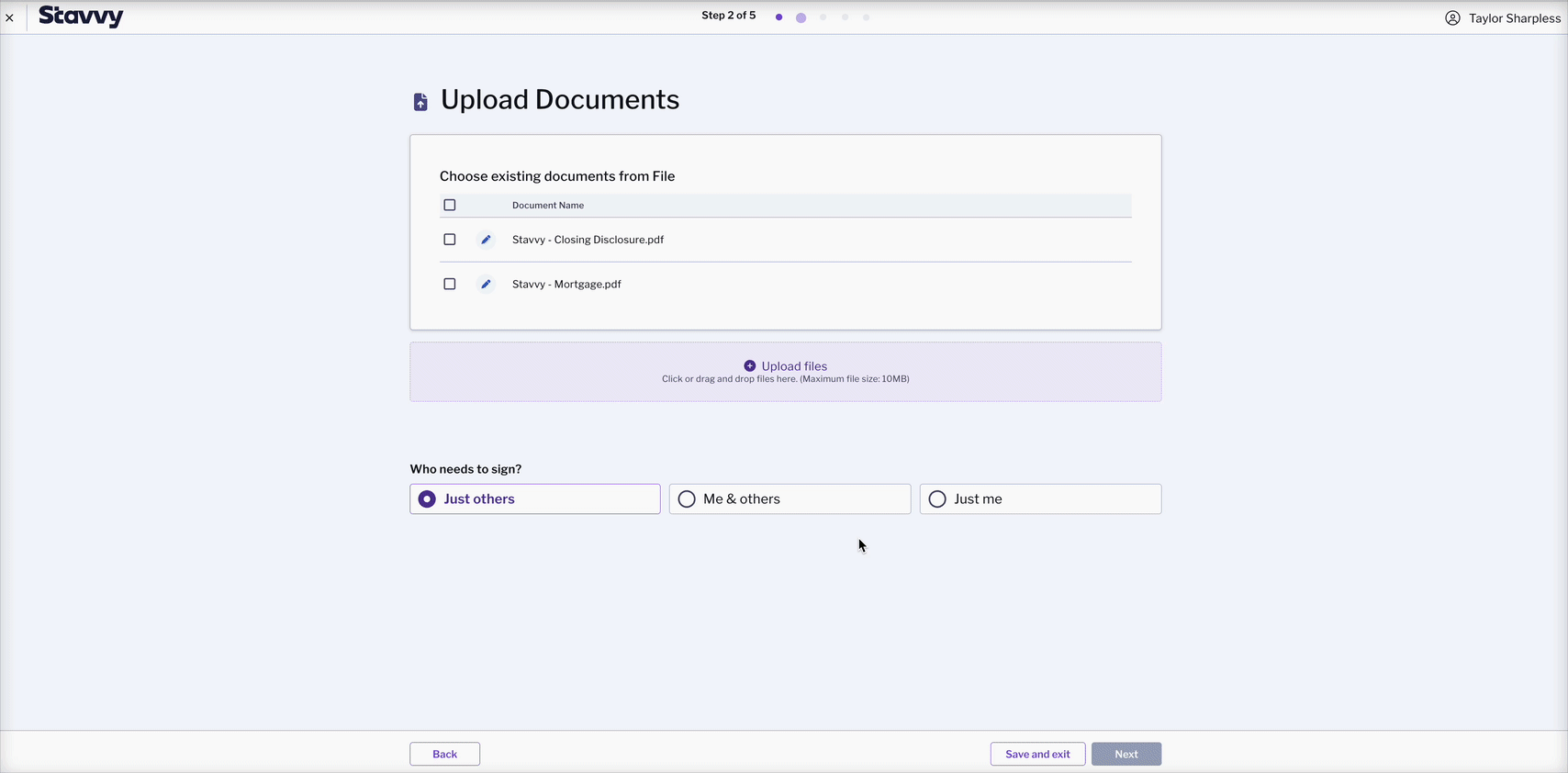Viewport: 1568px width, 773px height.
Task: Click the Step 2 of 5 label
Action: (x=729, y=16)
